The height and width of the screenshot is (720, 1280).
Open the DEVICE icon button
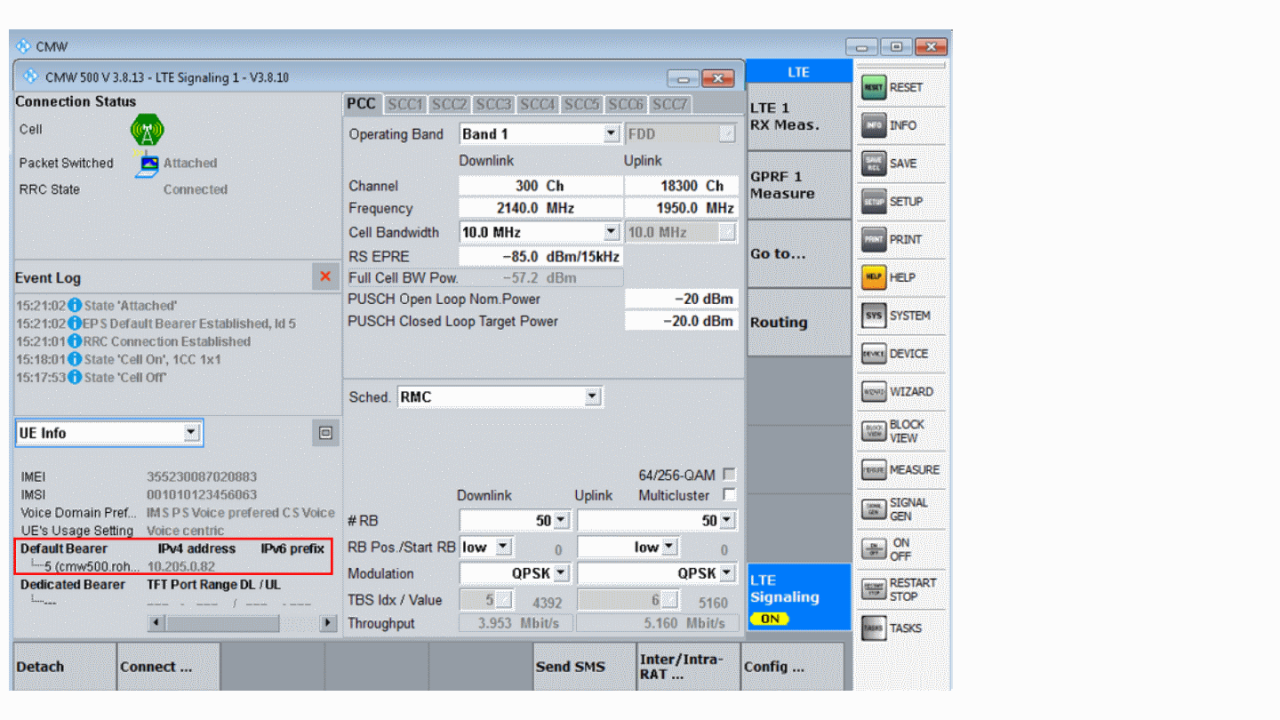click(x=873, y=353)
